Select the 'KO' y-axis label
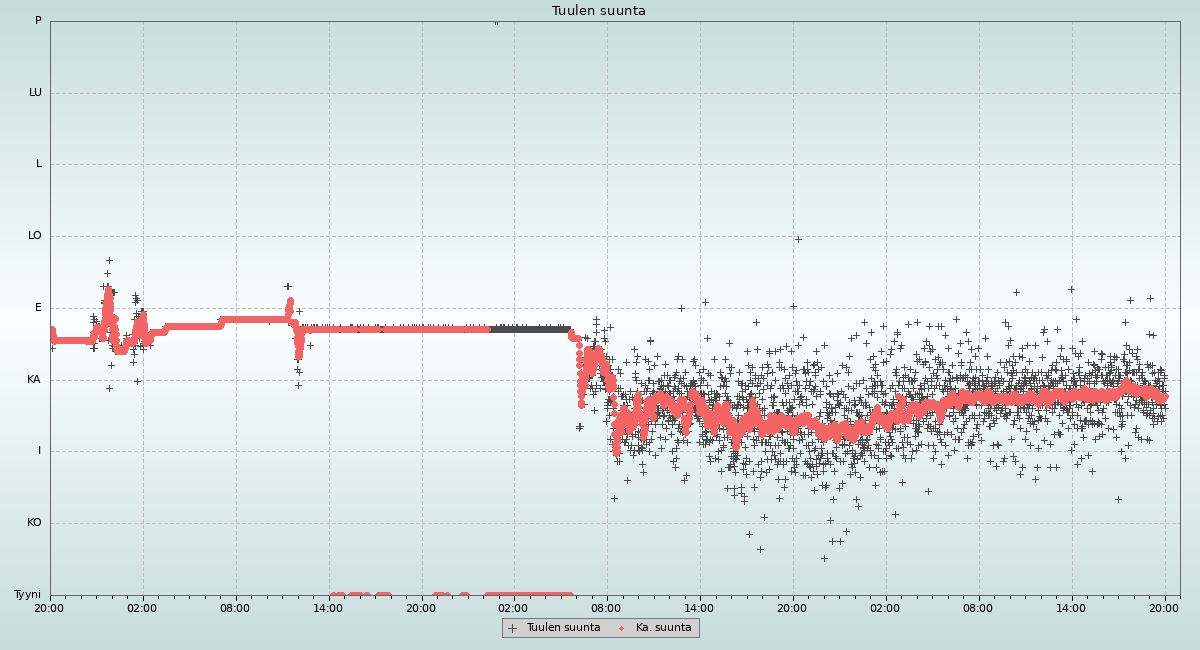Image resolution: width=1200 pixels, height=650 pixels. tap(34, 523)
